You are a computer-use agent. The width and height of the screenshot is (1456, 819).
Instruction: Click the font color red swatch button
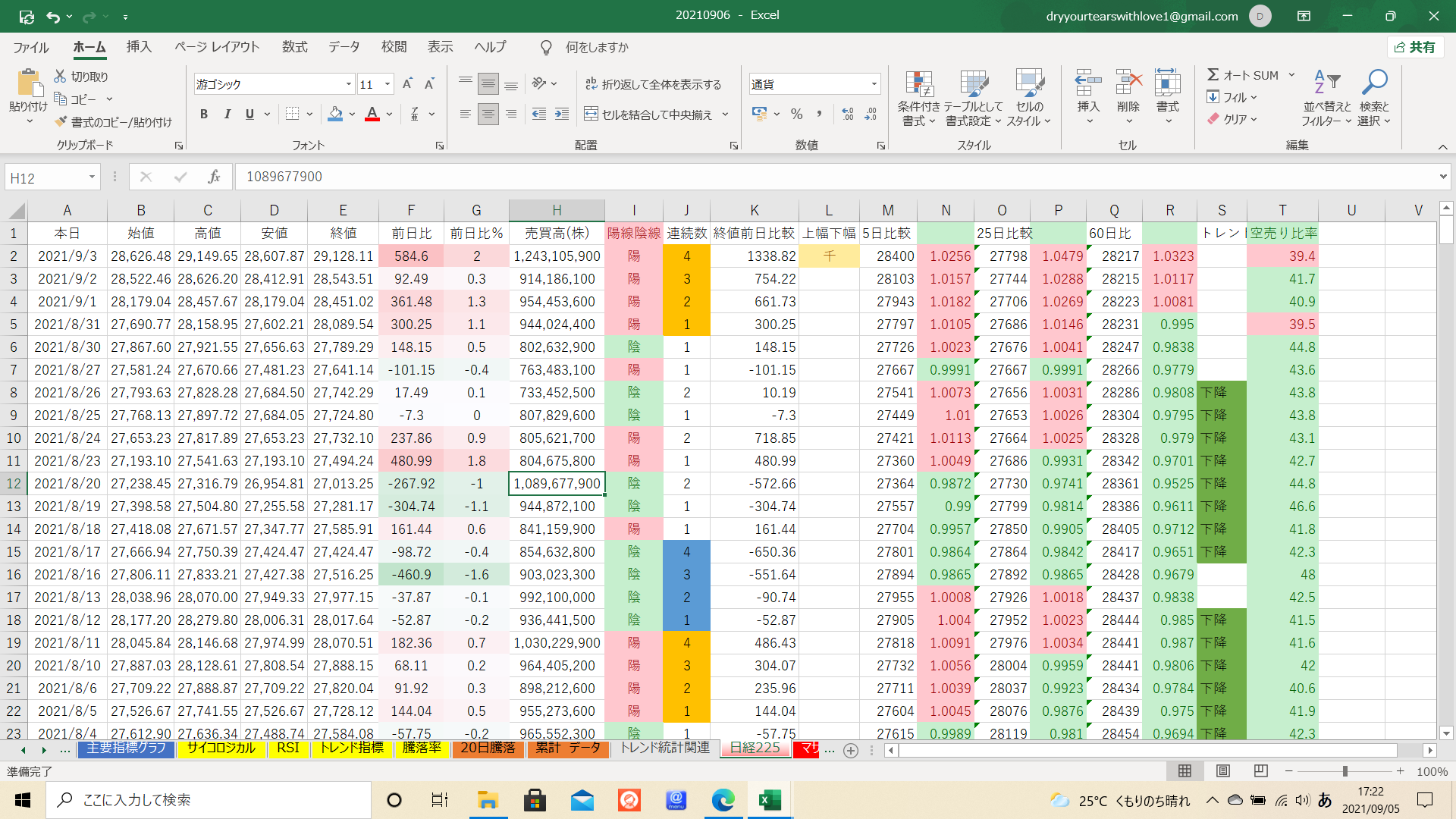(372, 115)
